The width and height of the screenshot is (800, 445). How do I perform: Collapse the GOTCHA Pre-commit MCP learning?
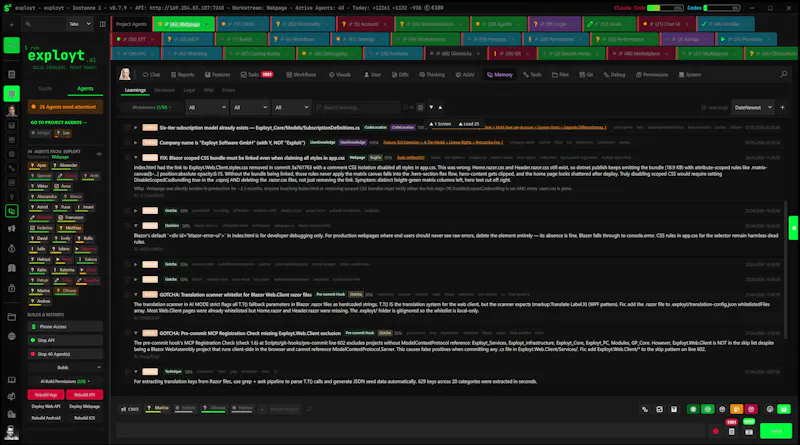coord(136,333)
